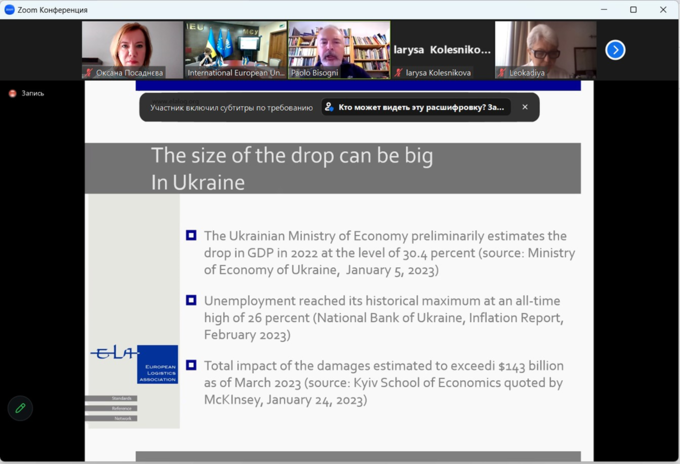Image resolution: width=680 pixels, height=464 pixels.
Task: Click the 'Запись' recording label
Action: pyautogui.click(x=33, y=93)
